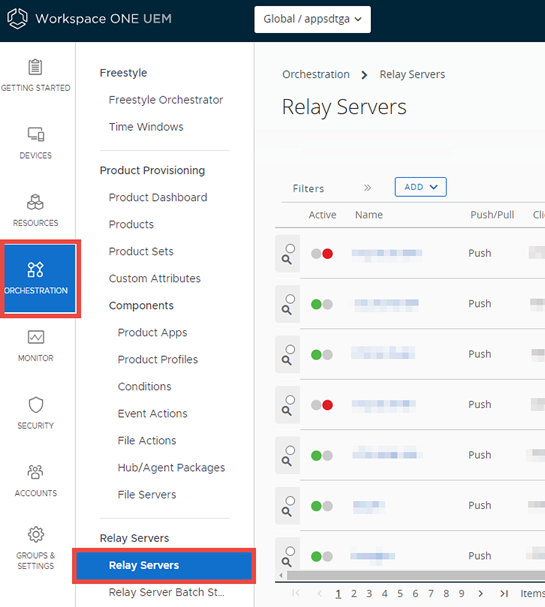
Task: Click Orchestration breadcrumb link
Action: 316,74
